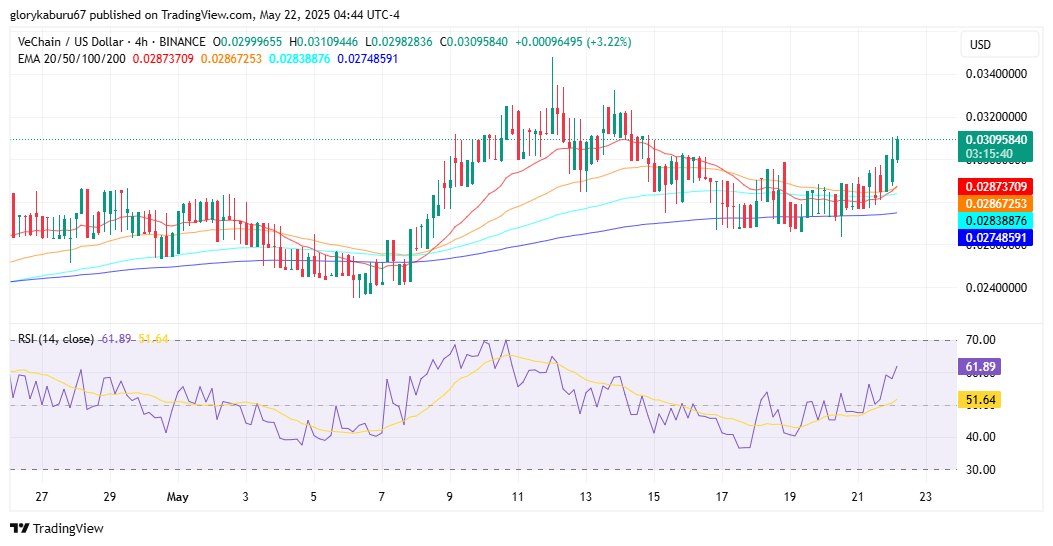Click the May label on the time axis
The image size is (1053, 546).
tap(177, 497)
